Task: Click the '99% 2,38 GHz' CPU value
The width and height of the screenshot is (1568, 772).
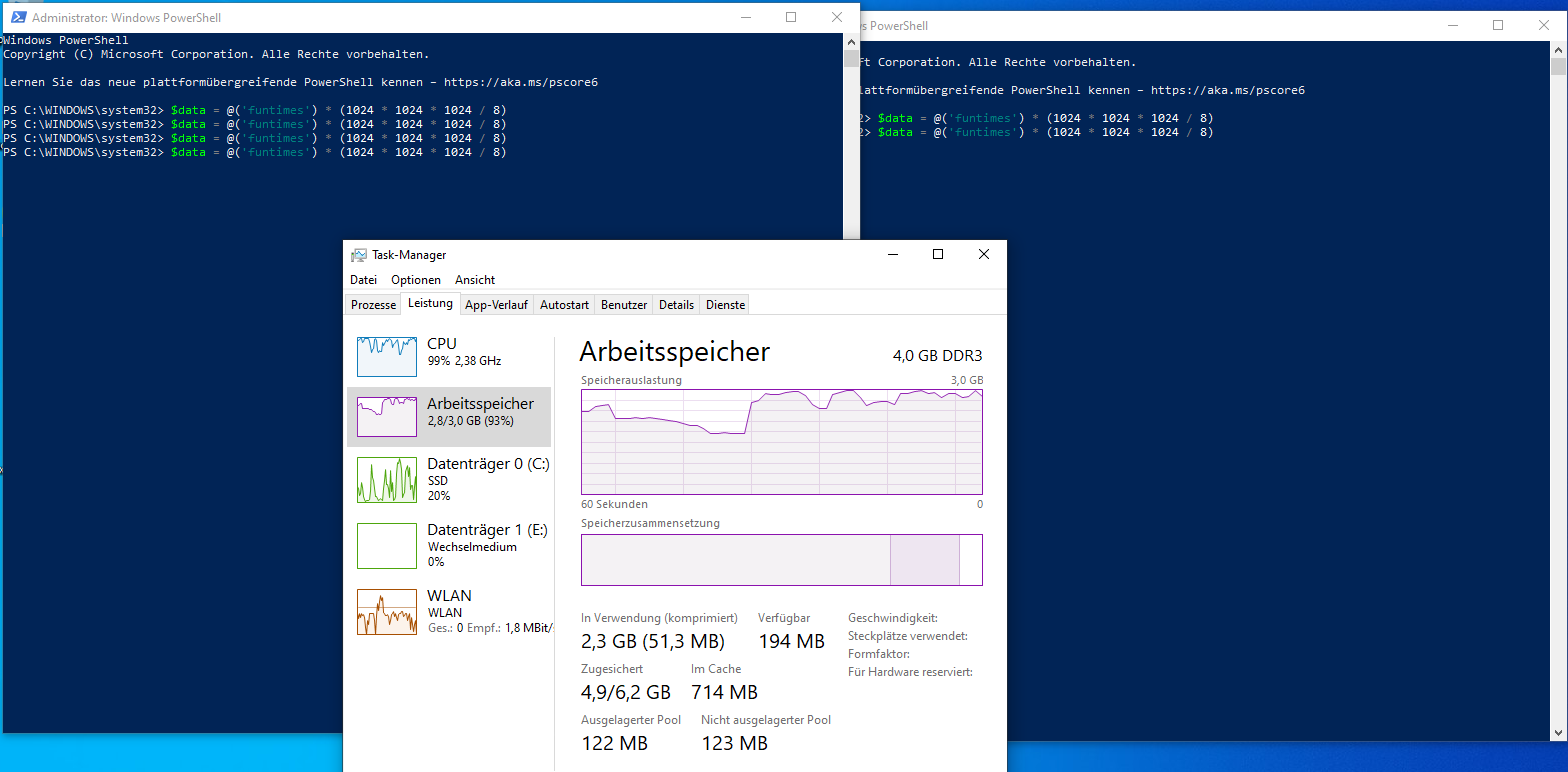Action: coord(464,361)
